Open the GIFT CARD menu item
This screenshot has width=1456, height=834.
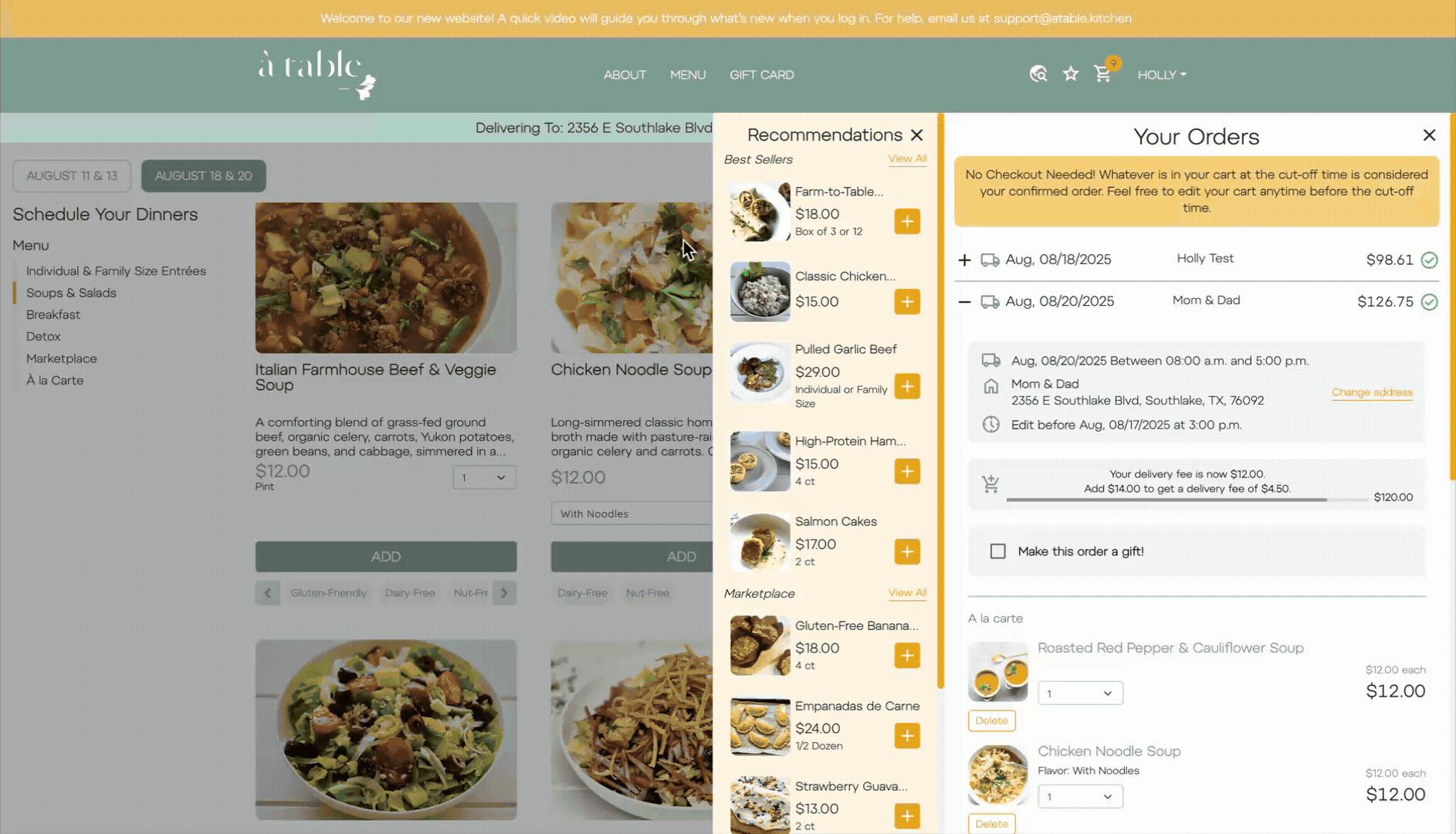pyautogui.click(x=761, y=75)
